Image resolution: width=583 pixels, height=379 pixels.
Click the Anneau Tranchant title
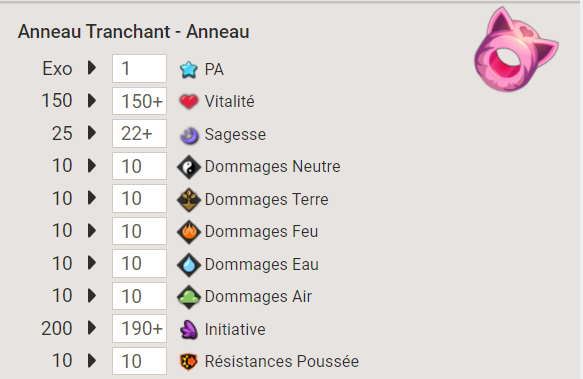point(94,31)
